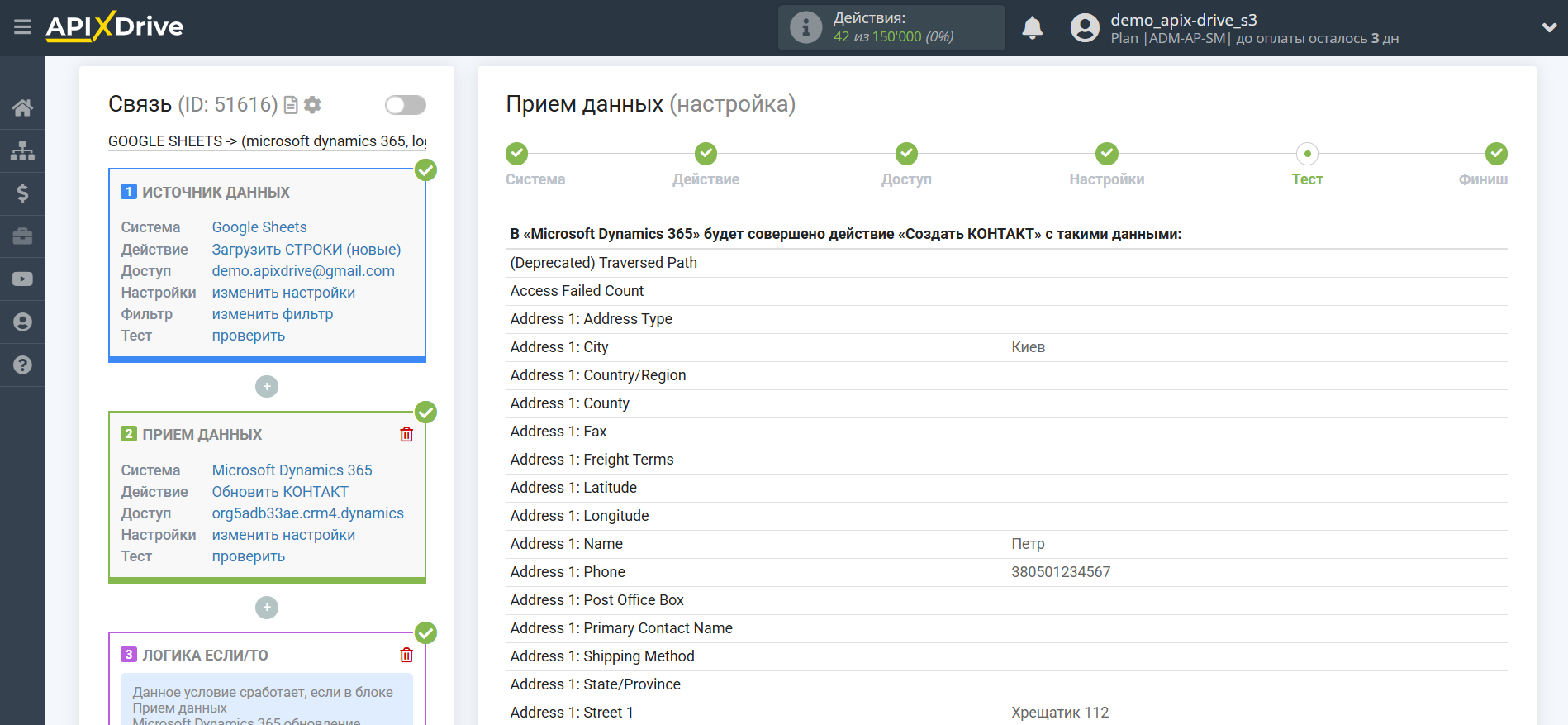
Task: Select street value Хрещатик 112
Action: pos(1060,713)
